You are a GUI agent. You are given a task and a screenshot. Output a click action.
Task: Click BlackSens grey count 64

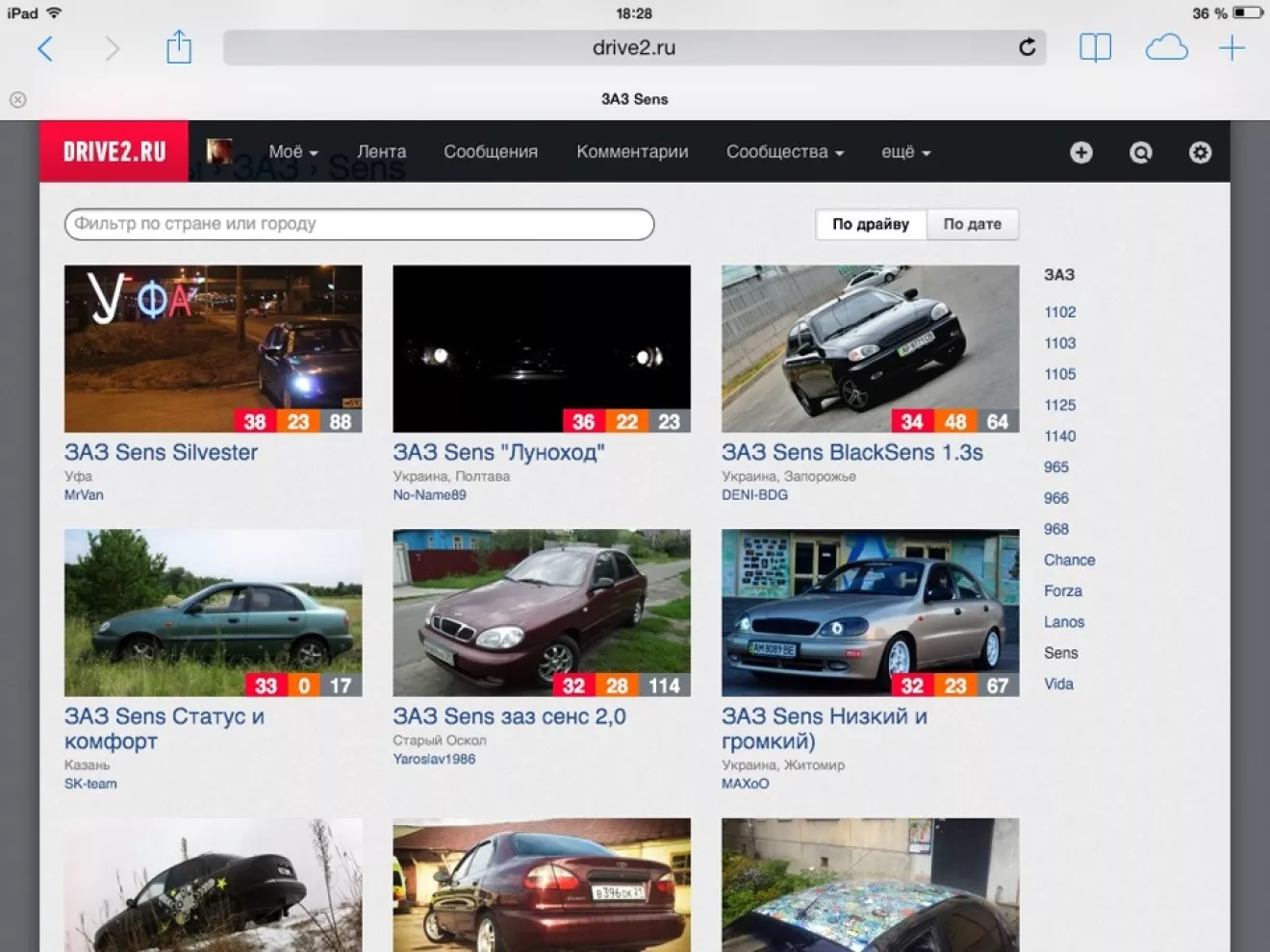[x=998, y=421]
